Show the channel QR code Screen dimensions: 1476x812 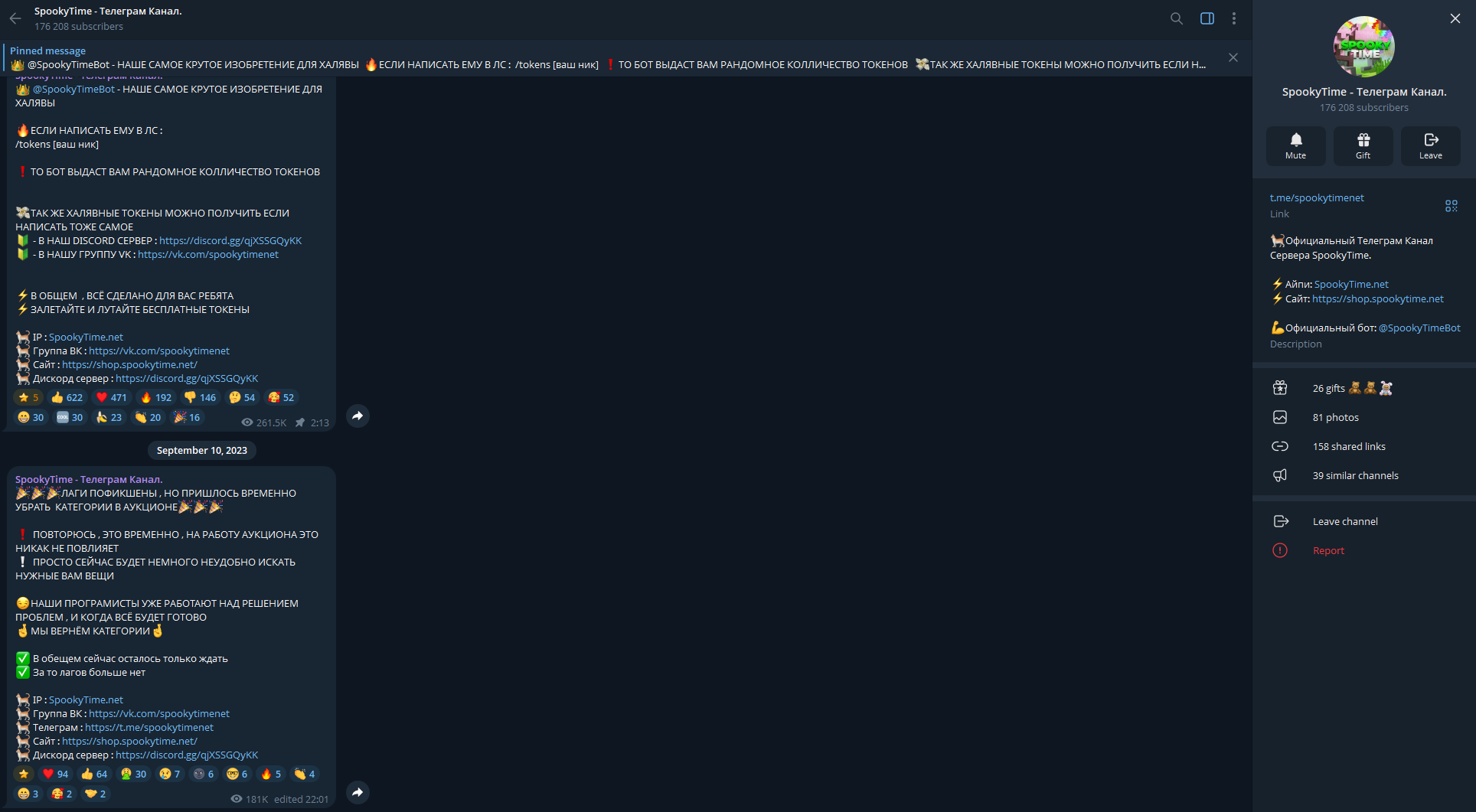(1452, 206)
